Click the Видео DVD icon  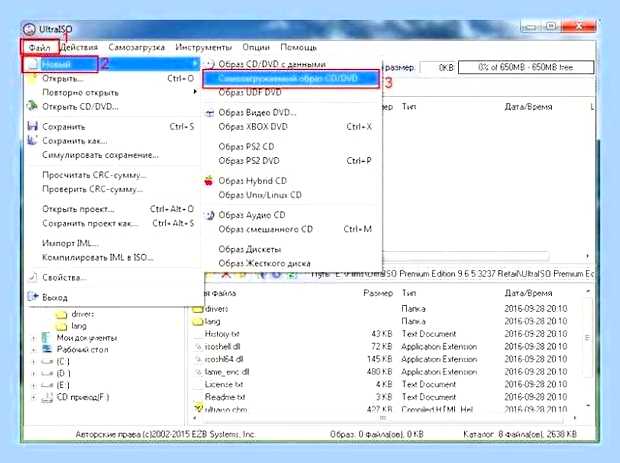click(x=210, y=113)
